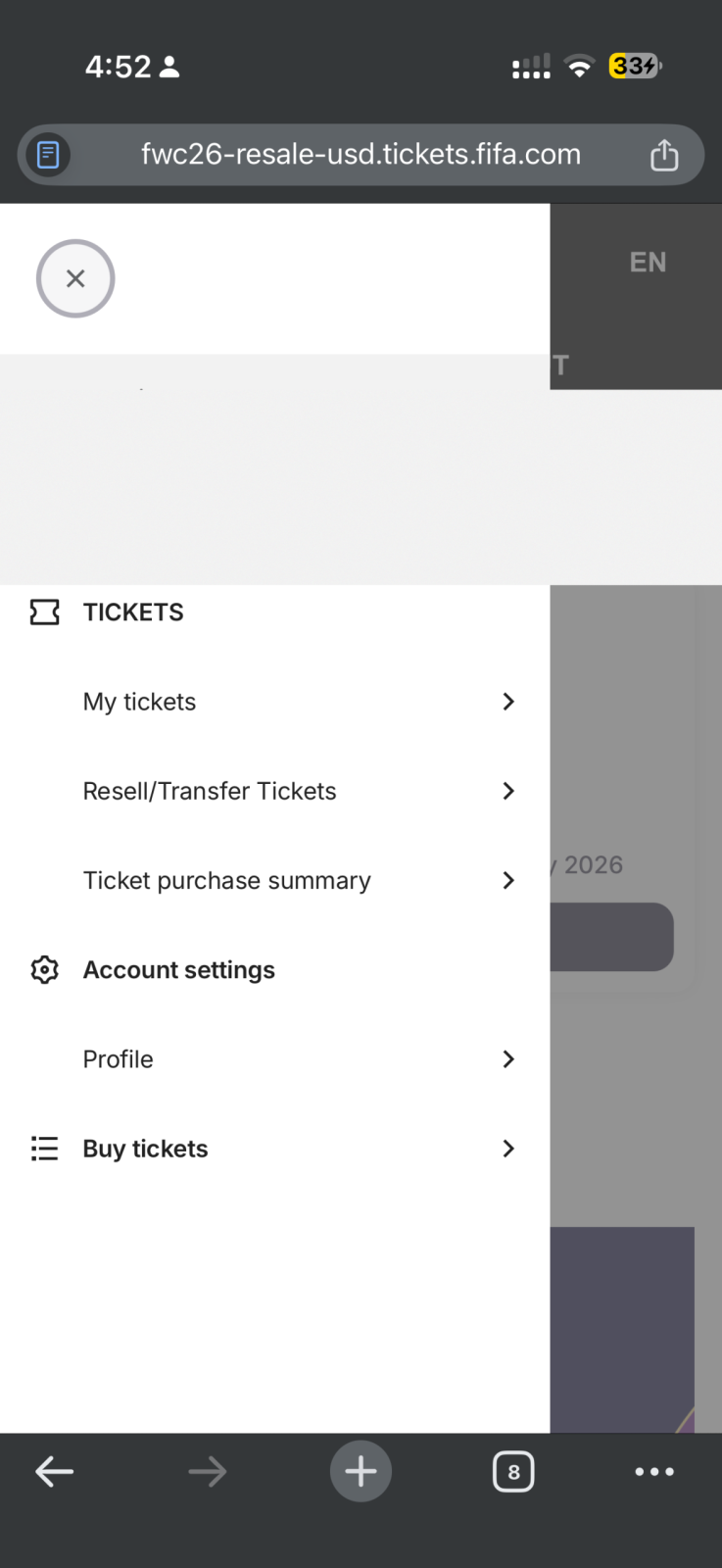Viewport: 722px width, 1568px height.
Task: Open browser more options menu
Action: pos(654,1471)
